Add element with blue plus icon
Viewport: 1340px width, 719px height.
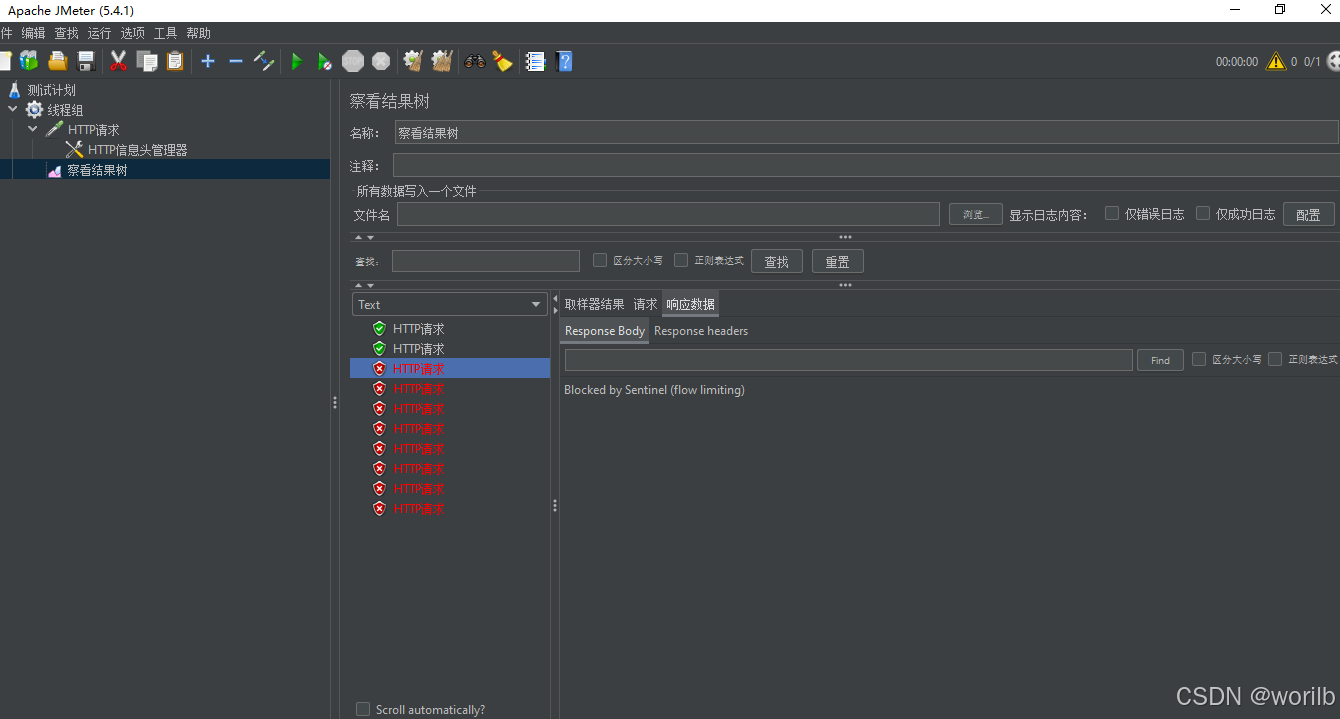(208, 61)
